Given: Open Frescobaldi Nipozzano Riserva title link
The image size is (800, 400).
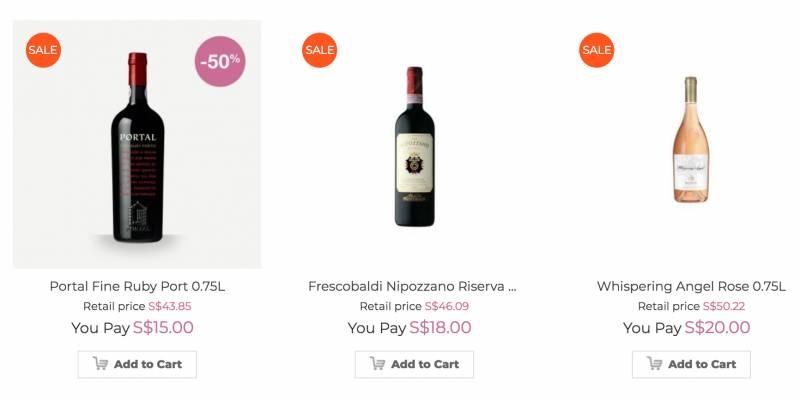Looking at the screenshot, I should (412, 286).
